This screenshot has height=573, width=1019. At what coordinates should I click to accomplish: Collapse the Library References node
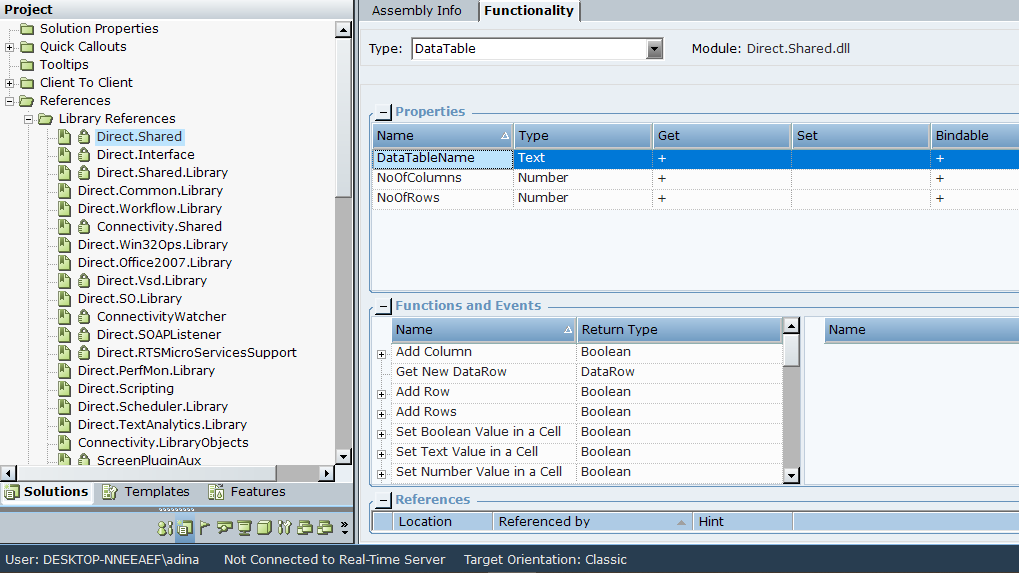(x=28, y=119)
